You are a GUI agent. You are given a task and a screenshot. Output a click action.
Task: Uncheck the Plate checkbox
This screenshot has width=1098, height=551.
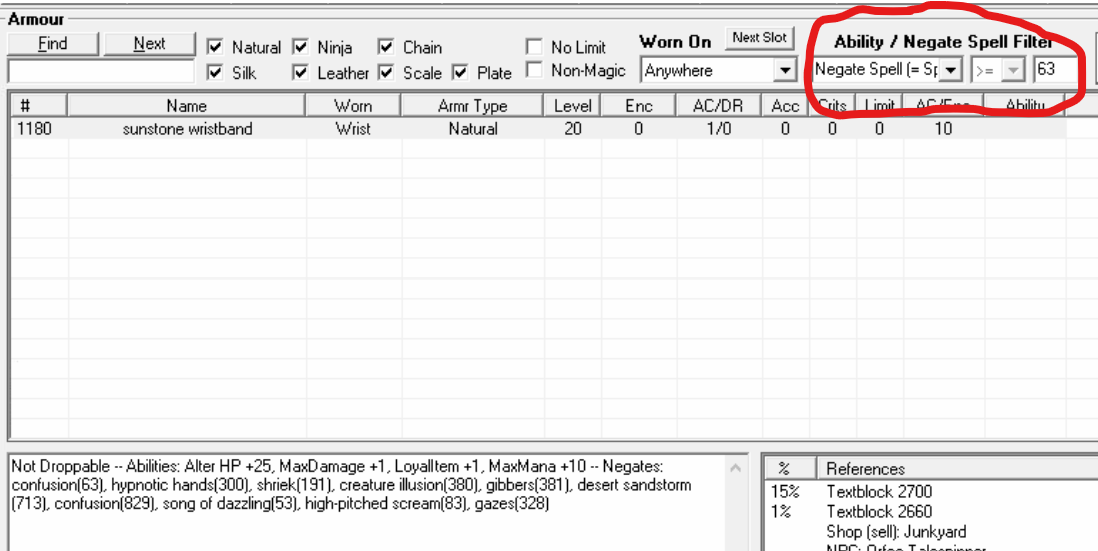pos(460,73)
